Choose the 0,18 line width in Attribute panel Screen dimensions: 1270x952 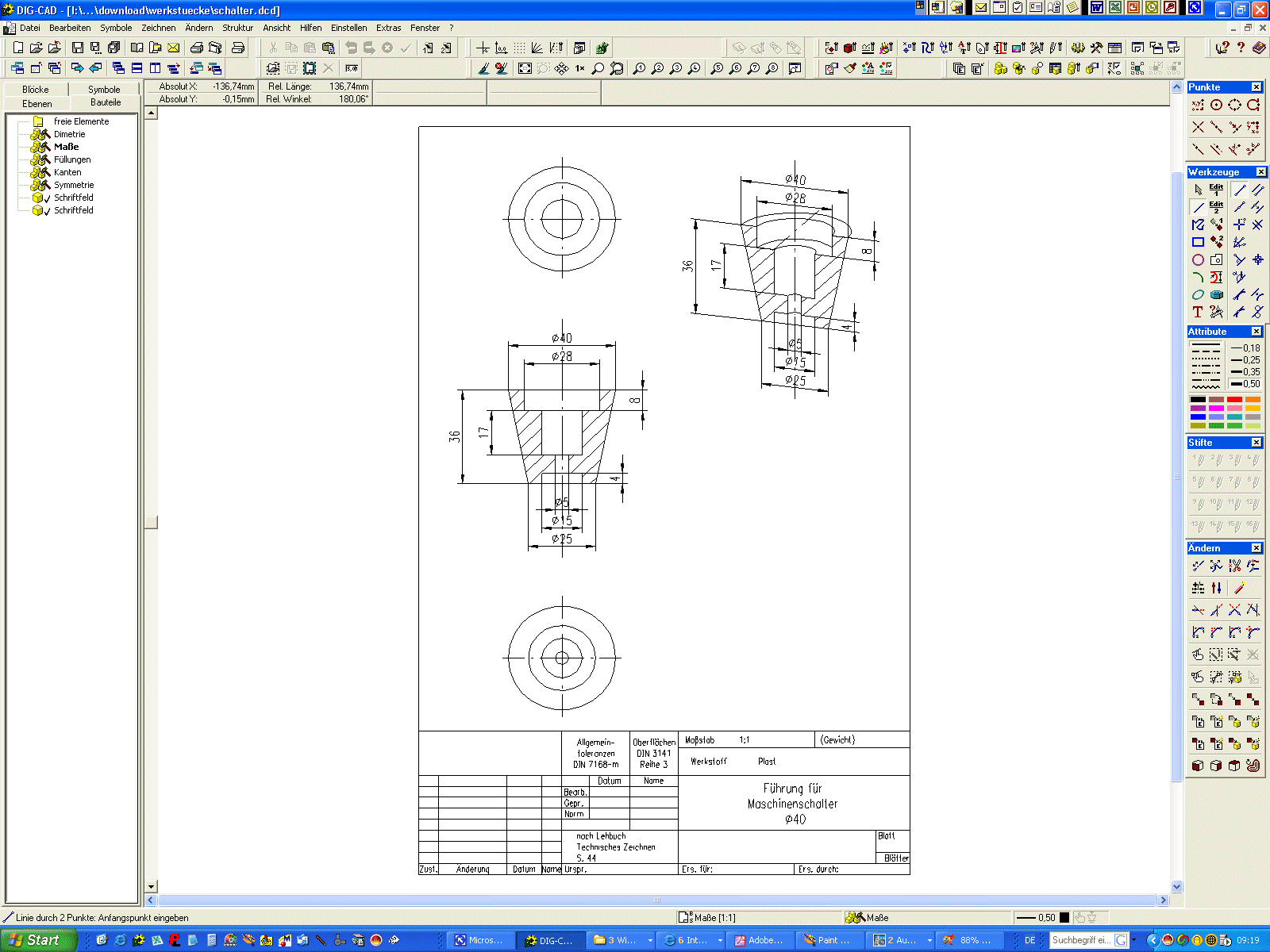1245,348
